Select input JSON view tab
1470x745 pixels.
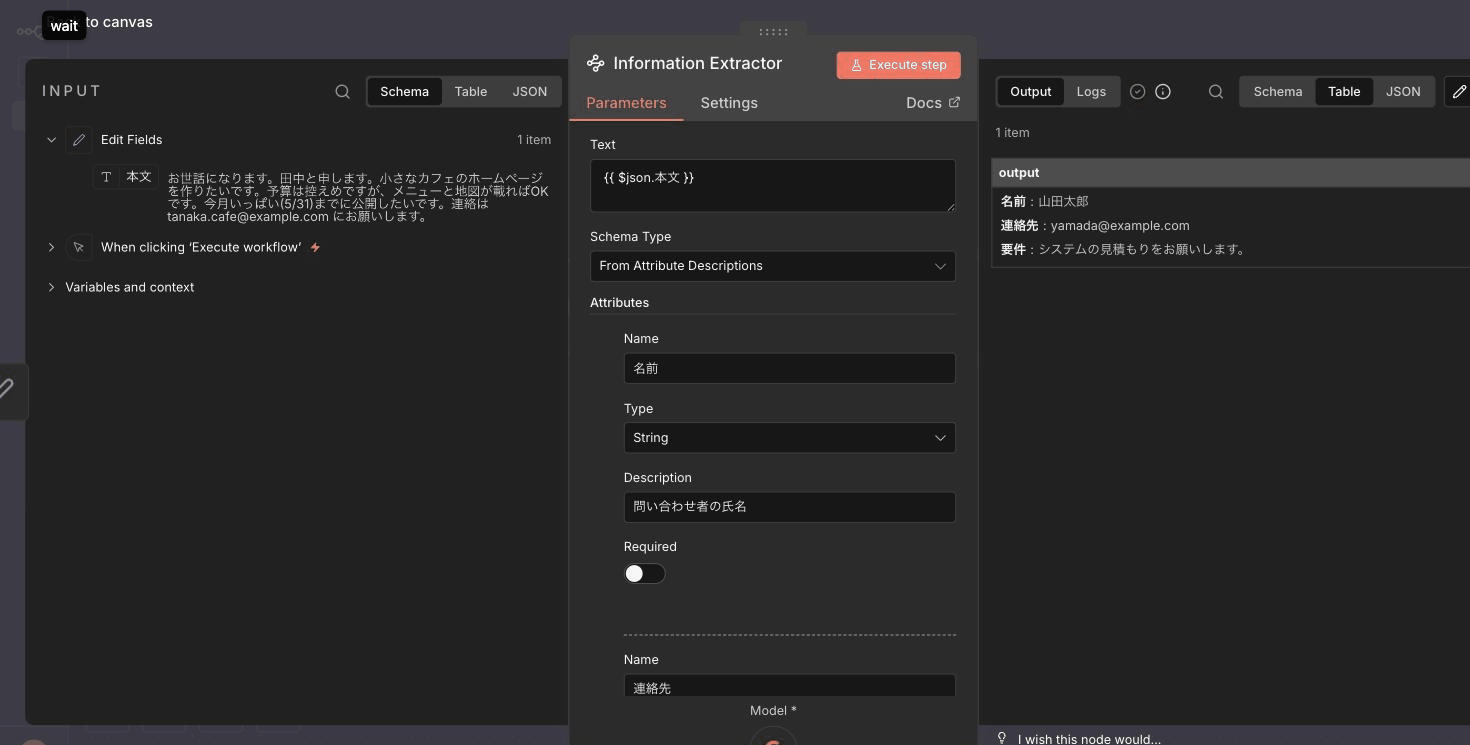(530, 91)
